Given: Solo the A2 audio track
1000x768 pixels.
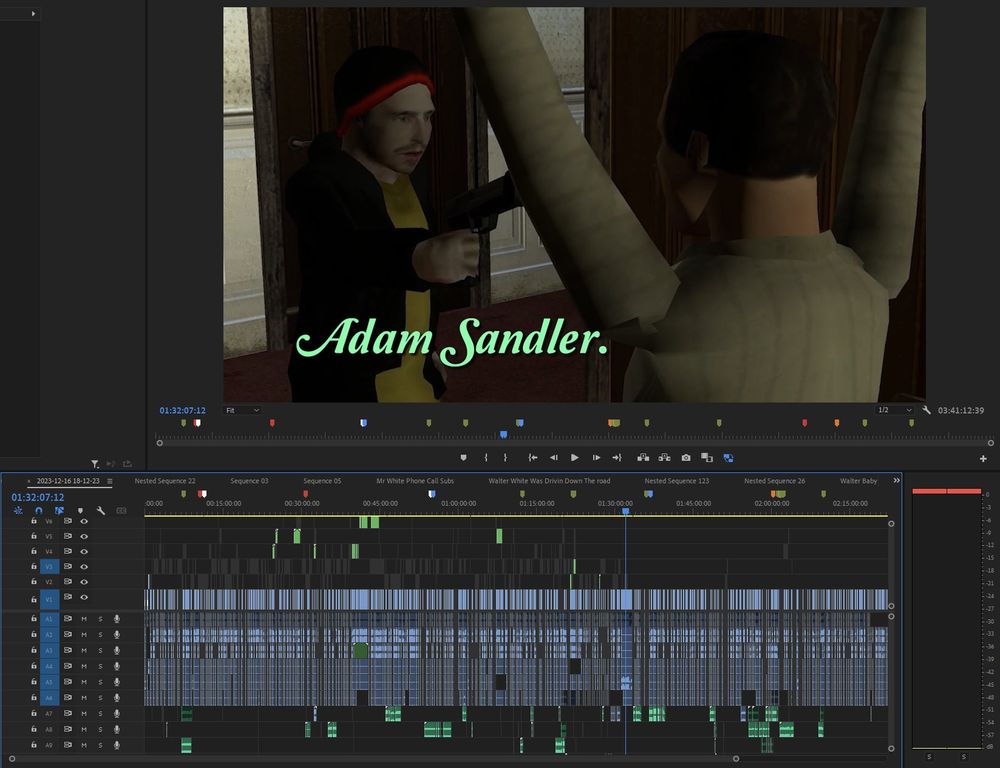Looking at the screenshot, I should pyautogui.click(x=100, y=635).
